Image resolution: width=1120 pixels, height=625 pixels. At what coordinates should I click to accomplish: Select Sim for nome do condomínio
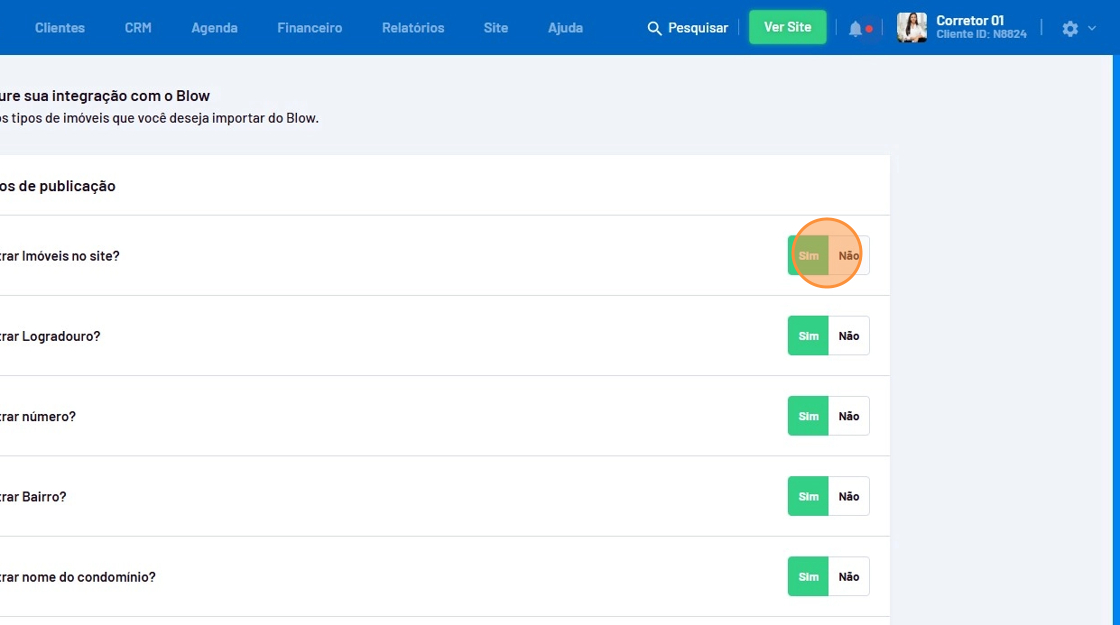point(808,577)
